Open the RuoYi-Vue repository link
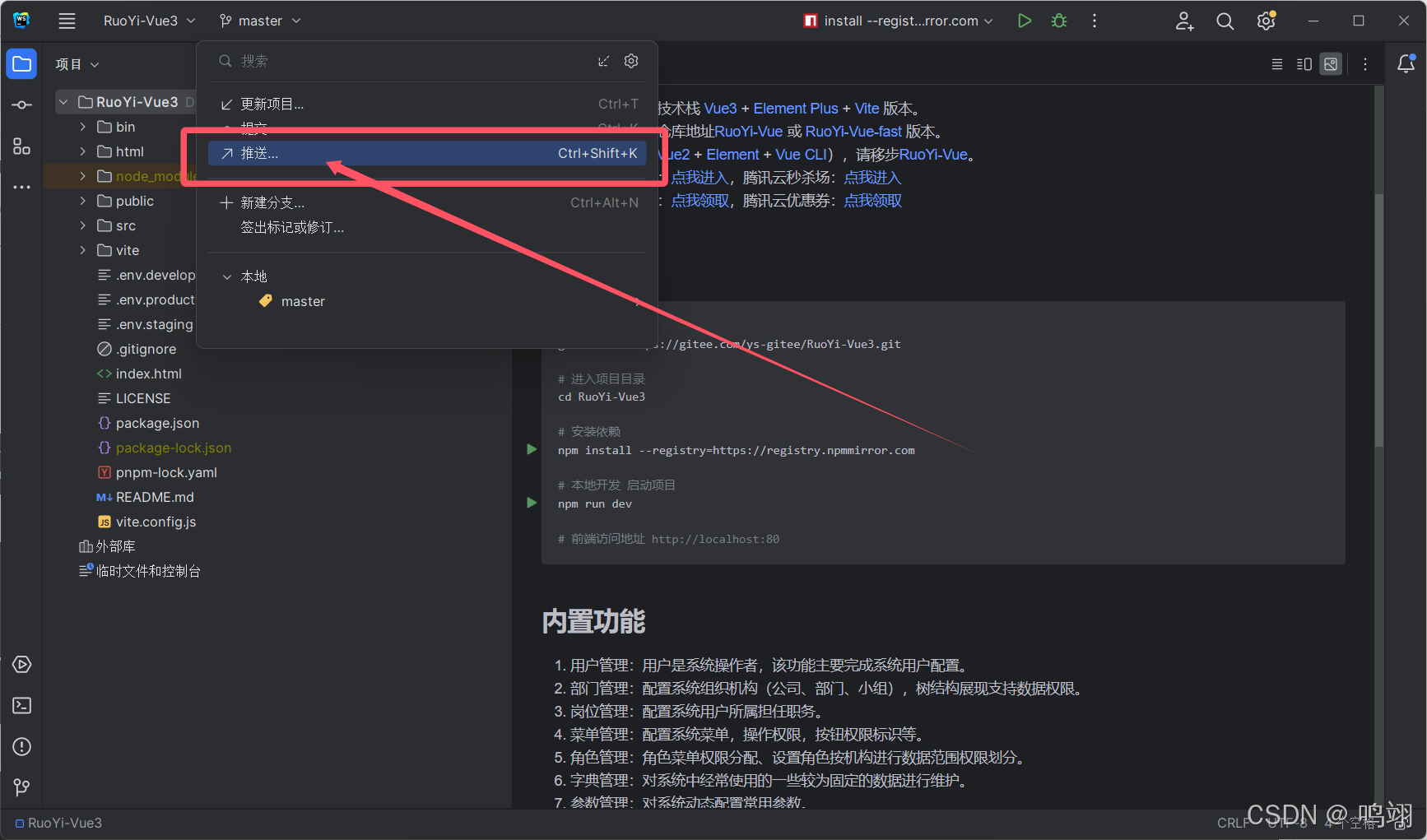Image resolution: width=1427 pixels, height=840 pixels. [748, 131]
